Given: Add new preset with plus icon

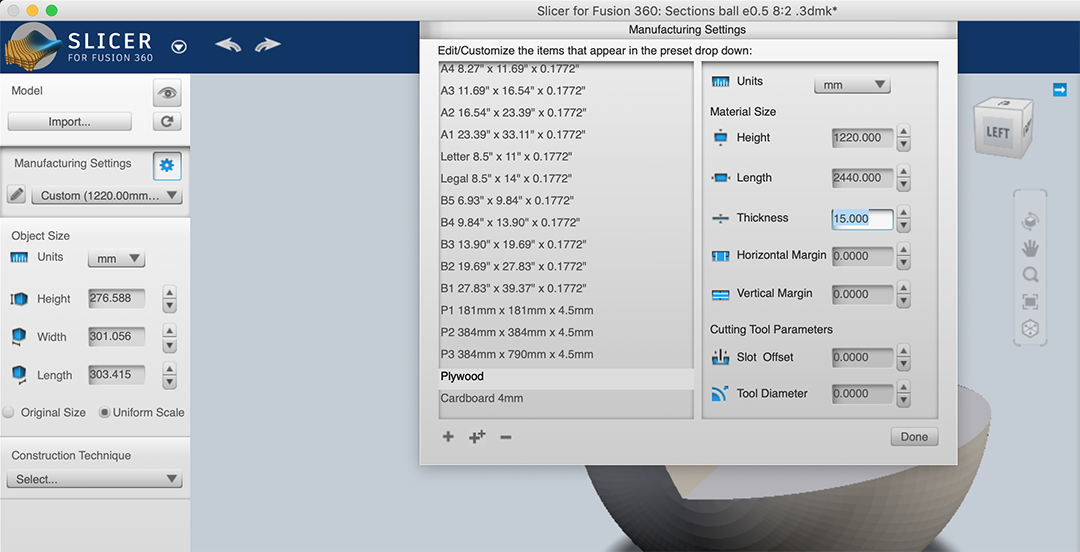Looking at the screenshot, I should point(448,436).
